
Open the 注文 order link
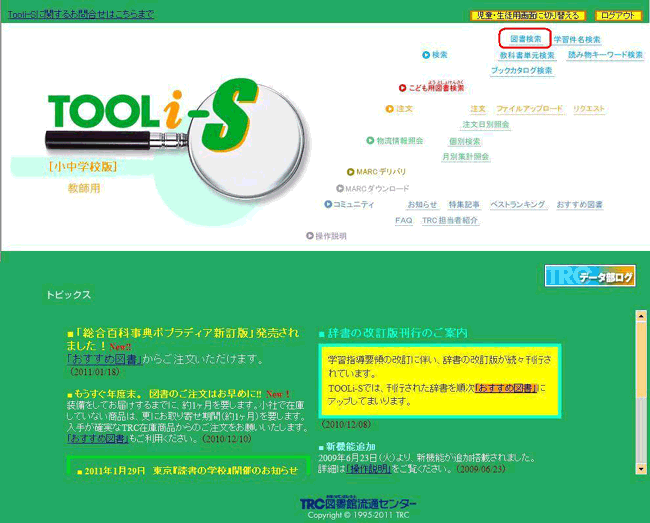click(478, 109)
